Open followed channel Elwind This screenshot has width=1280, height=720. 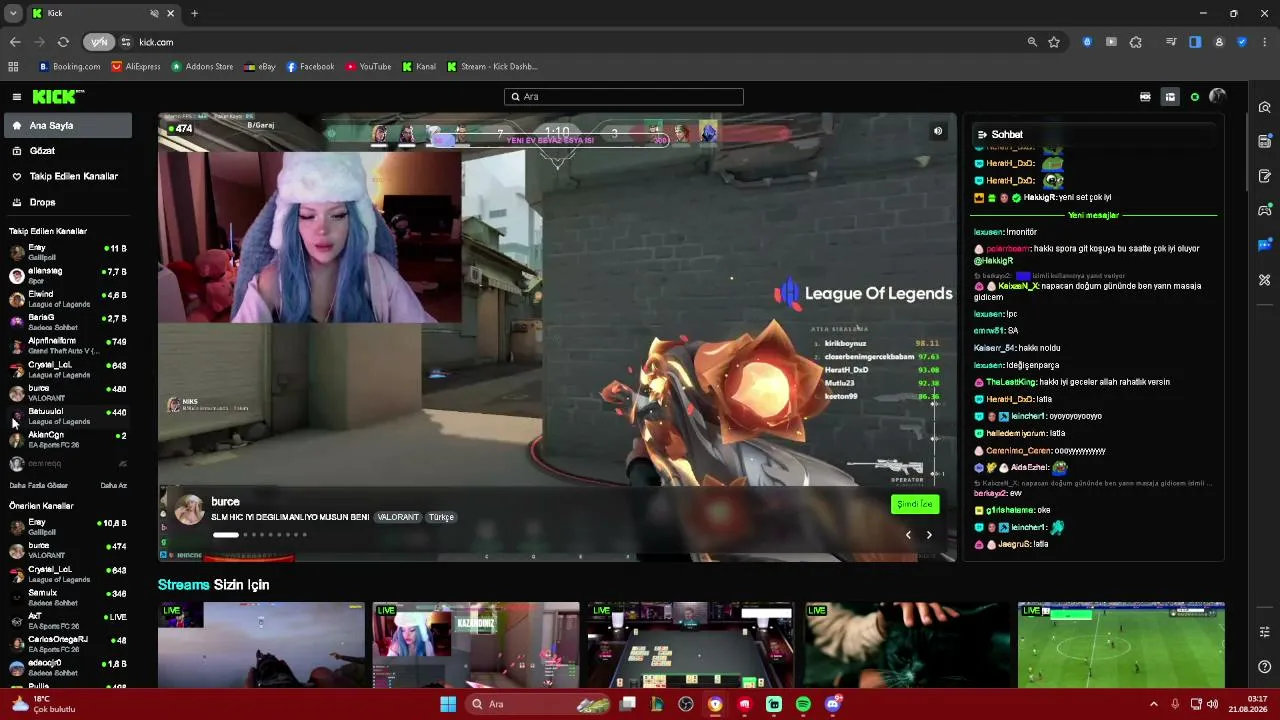(67, 299)
